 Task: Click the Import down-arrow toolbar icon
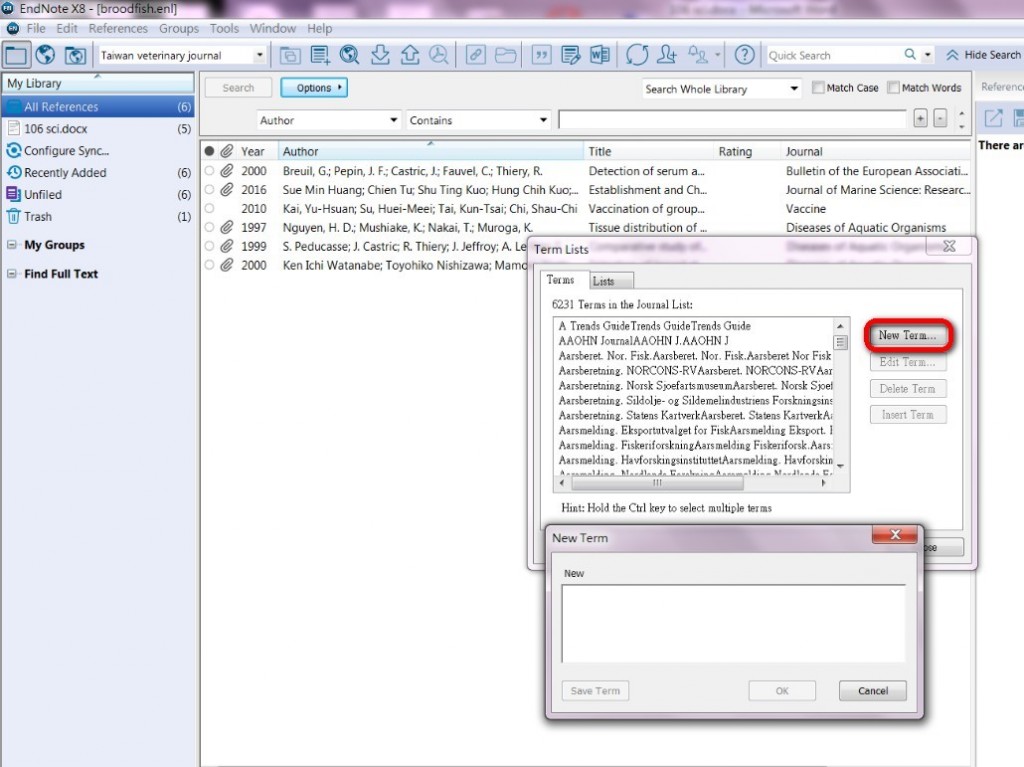pyautogui.click(x=380, y=55)
